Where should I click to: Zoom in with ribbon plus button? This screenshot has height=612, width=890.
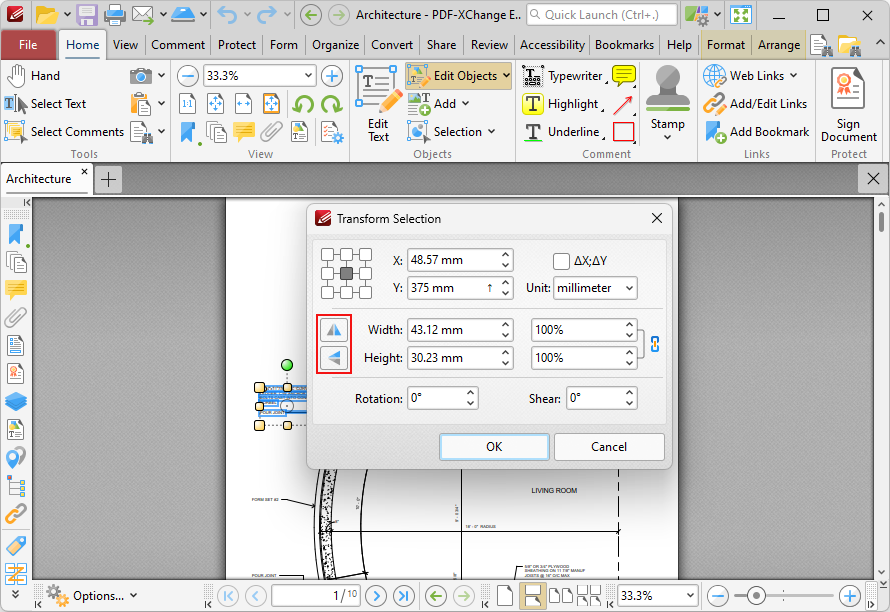331,76
